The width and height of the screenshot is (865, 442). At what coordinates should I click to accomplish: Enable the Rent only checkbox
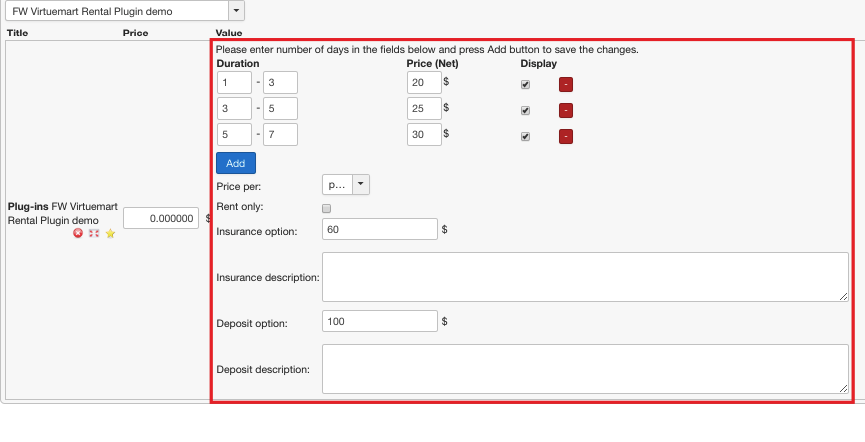[x=326, y=208]
